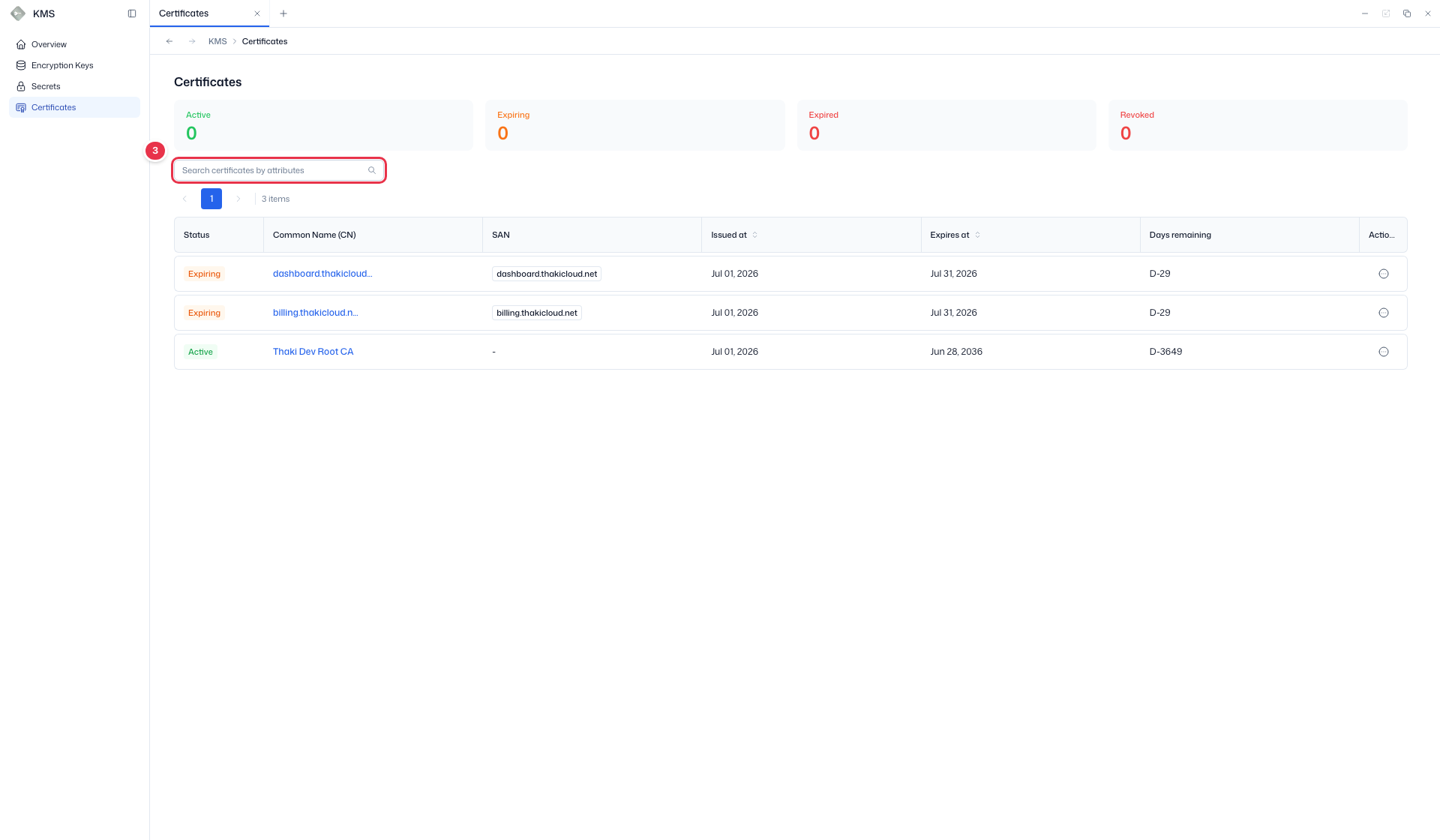Open actions menu for billing.thakicloud row

click(x=1384, y=313)
